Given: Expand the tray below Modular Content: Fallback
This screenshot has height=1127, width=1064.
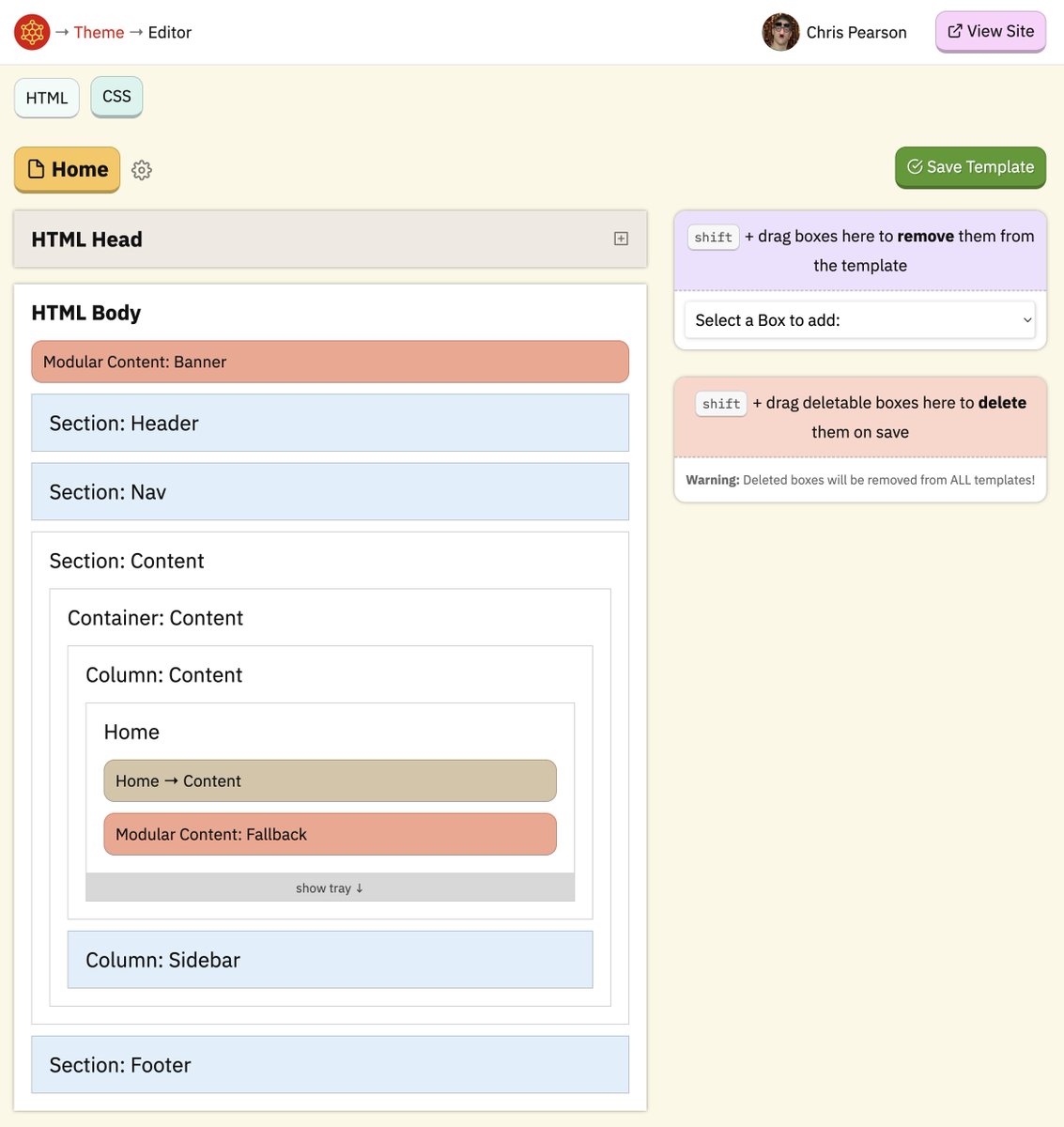Looking at the screenshot, I should [330, 887].
